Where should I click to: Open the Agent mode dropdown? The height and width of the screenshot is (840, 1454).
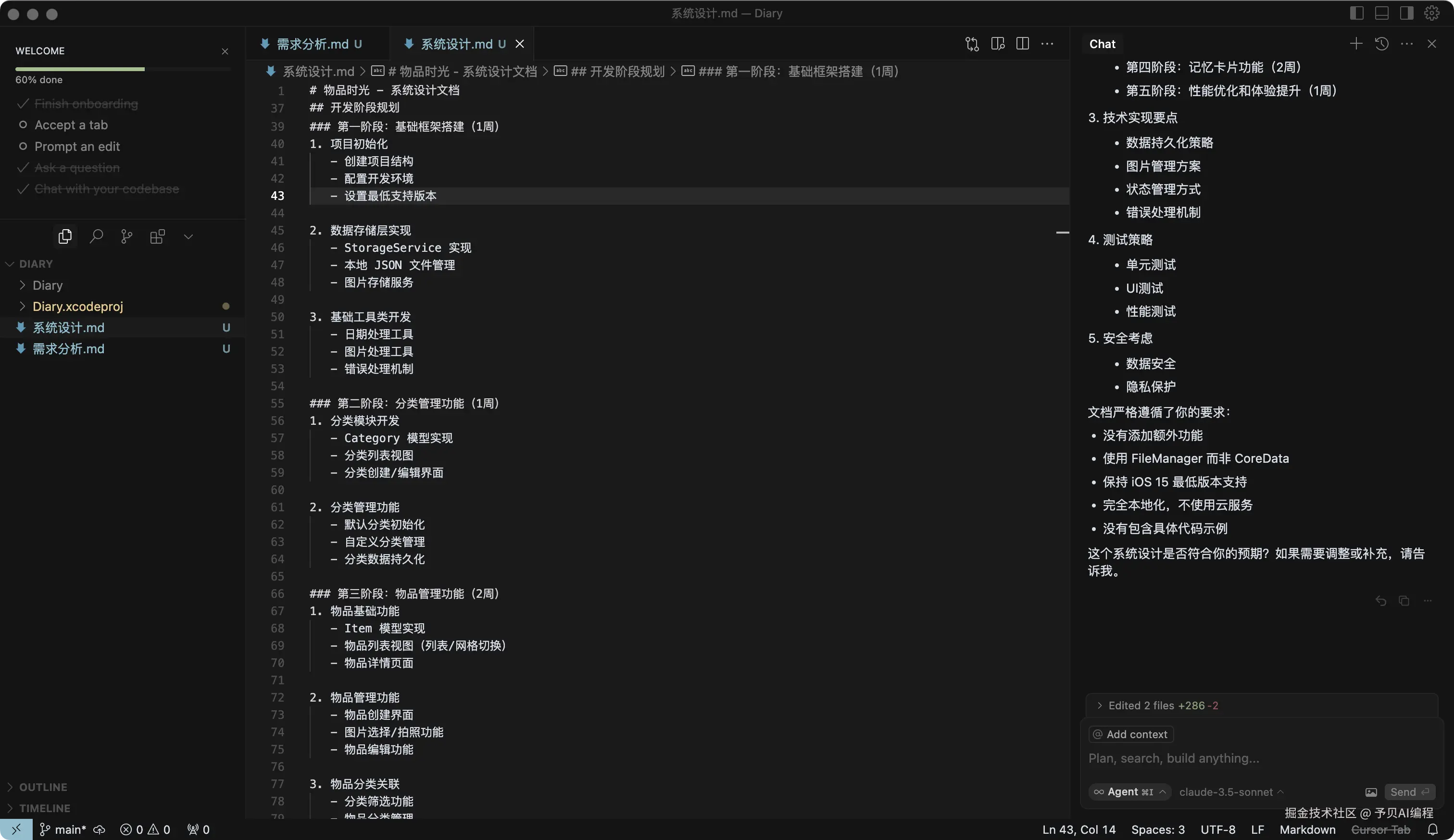(1130, 792)
